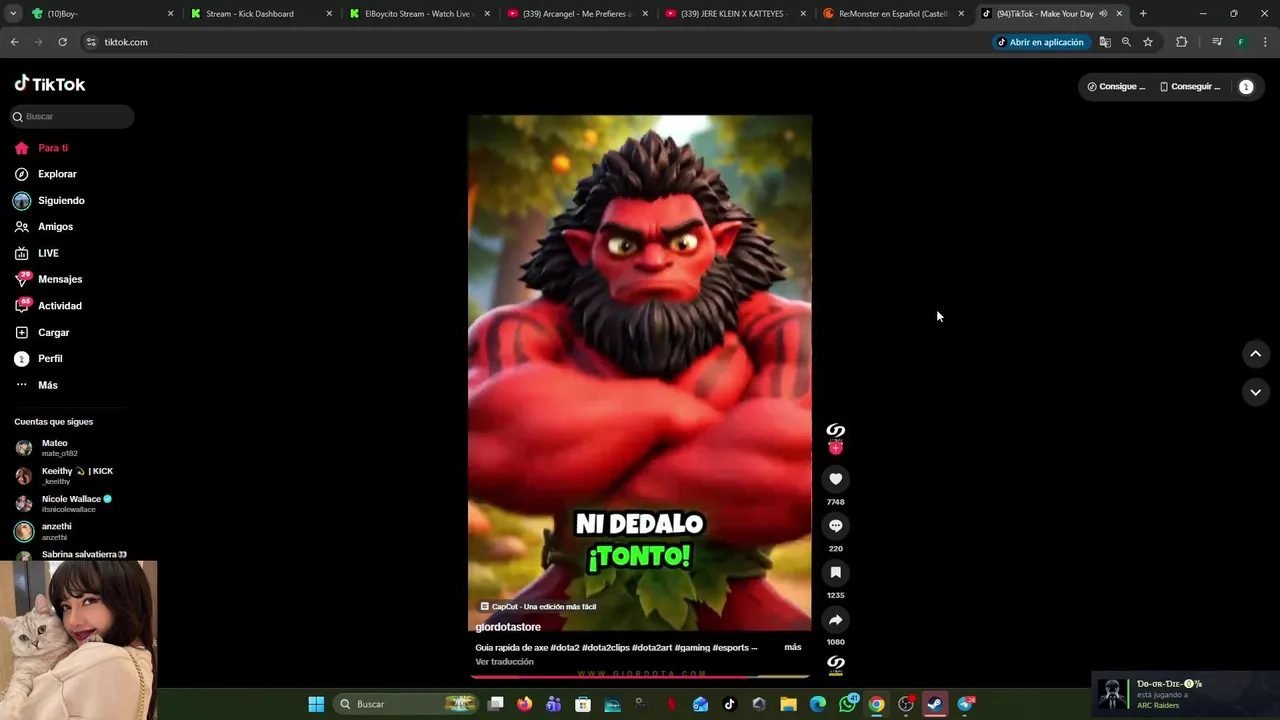Expand the caption with más
The image size is (1280, 720).
pyautogui.click(x=792, y=647)
